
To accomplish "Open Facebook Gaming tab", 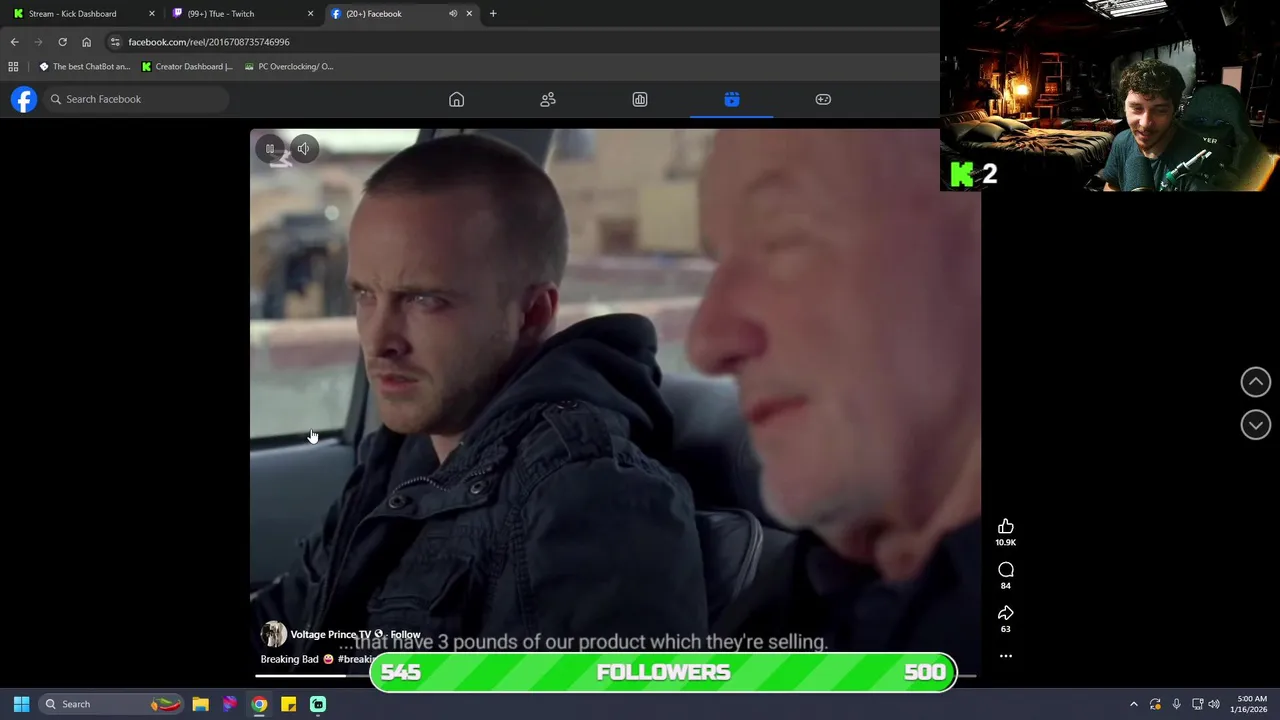I will pos(823,99).
